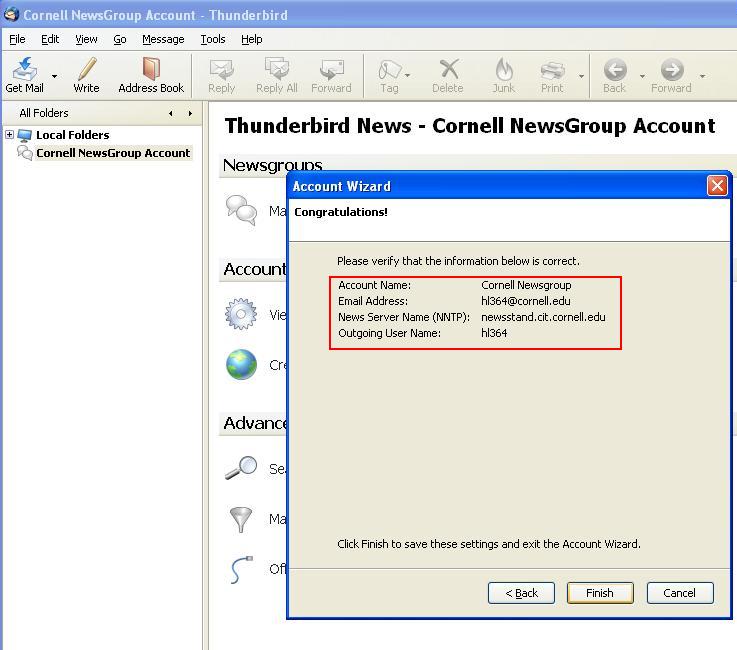The height and width of the screenshot is (650, 737).
Task: Click the Forward message toolbar icon
Action: click(x=331, y=69)
